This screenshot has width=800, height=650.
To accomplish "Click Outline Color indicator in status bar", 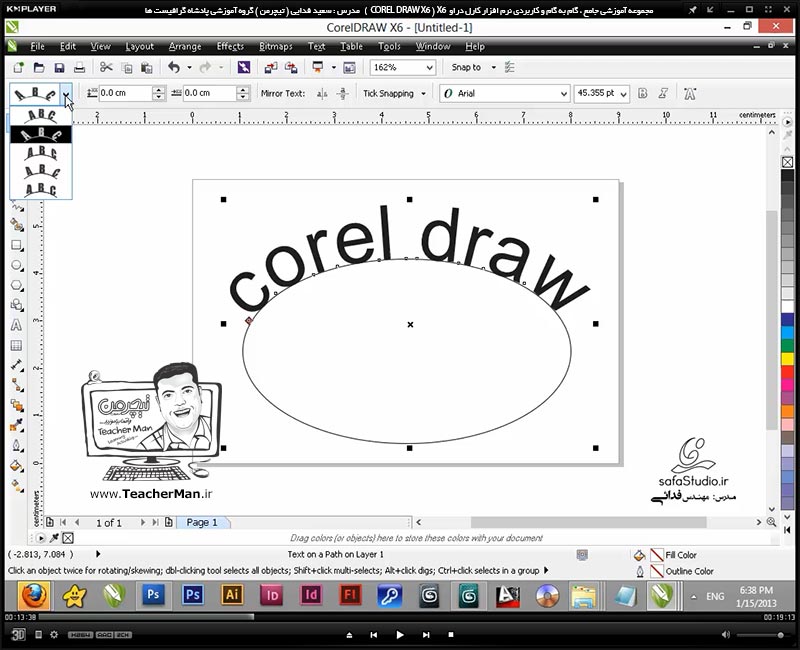I will pos(657,571).
